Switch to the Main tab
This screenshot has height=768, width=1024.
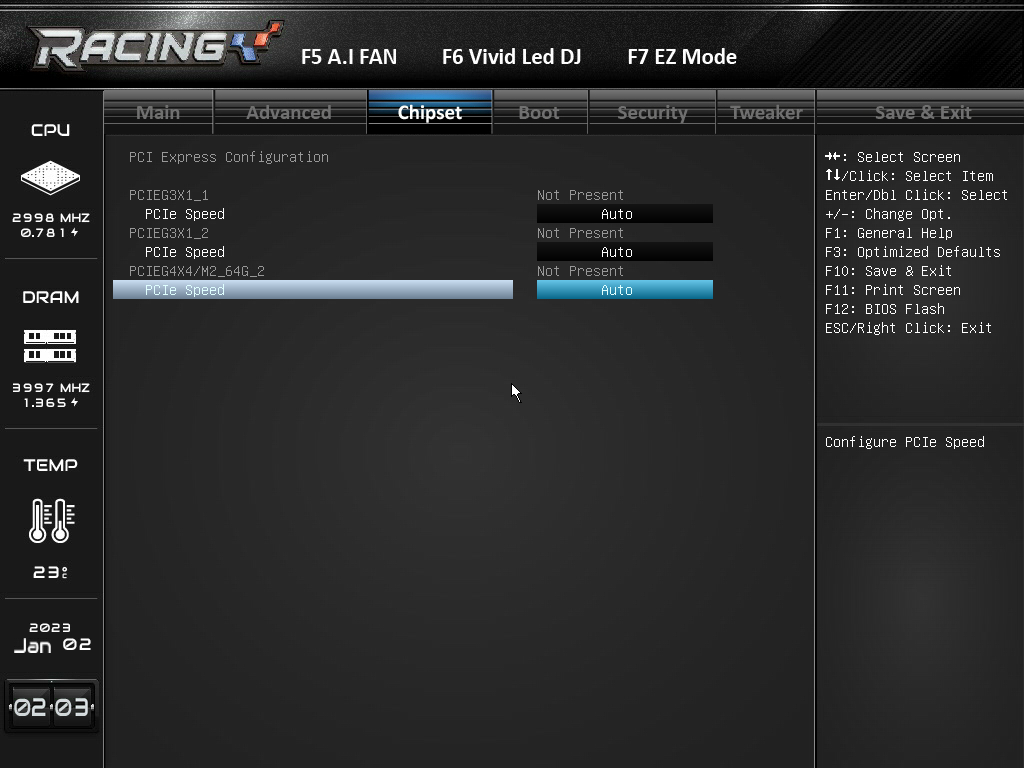[158, 112]
